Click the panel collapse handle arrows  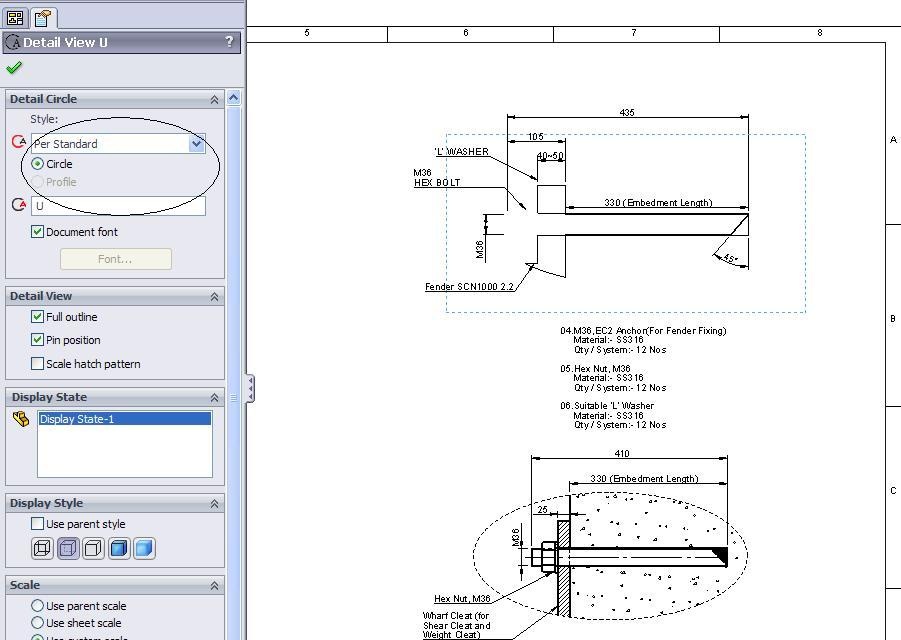tap(251, 389)
